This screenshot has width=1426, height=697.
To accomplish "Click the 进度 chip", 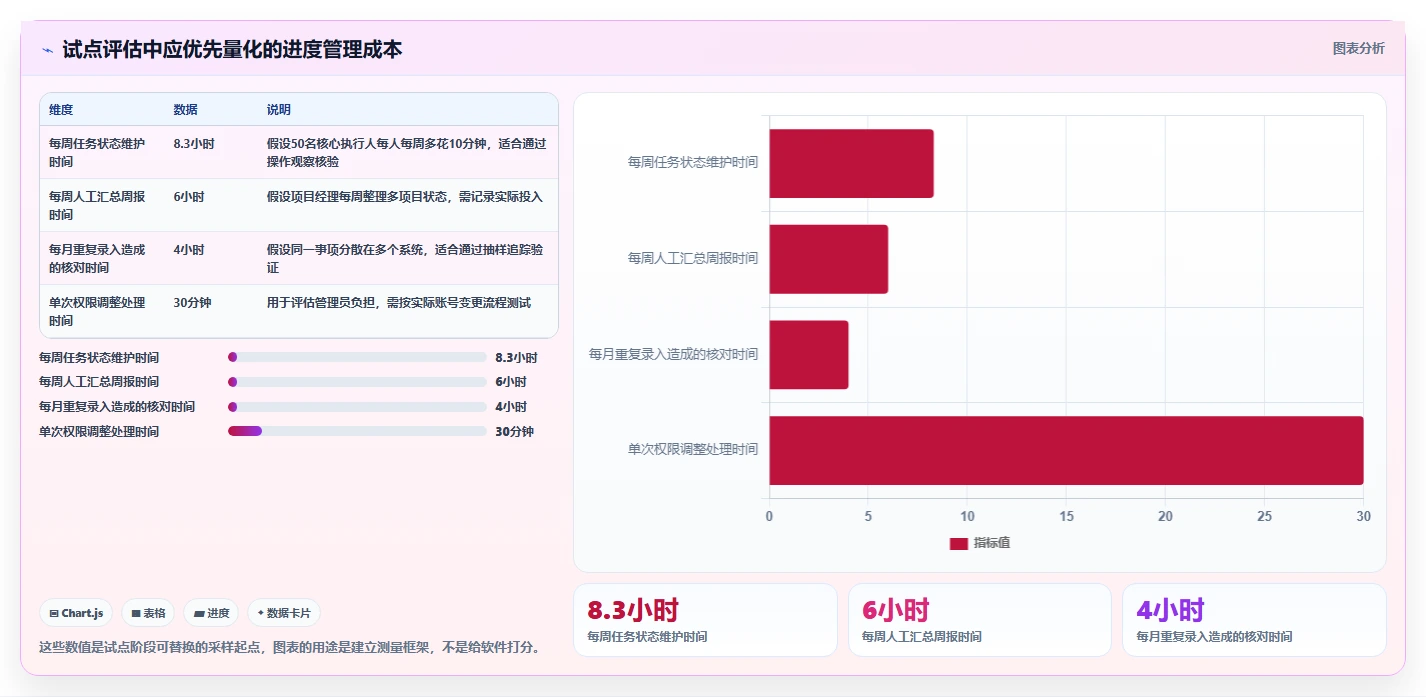I will tap(211, 613).
